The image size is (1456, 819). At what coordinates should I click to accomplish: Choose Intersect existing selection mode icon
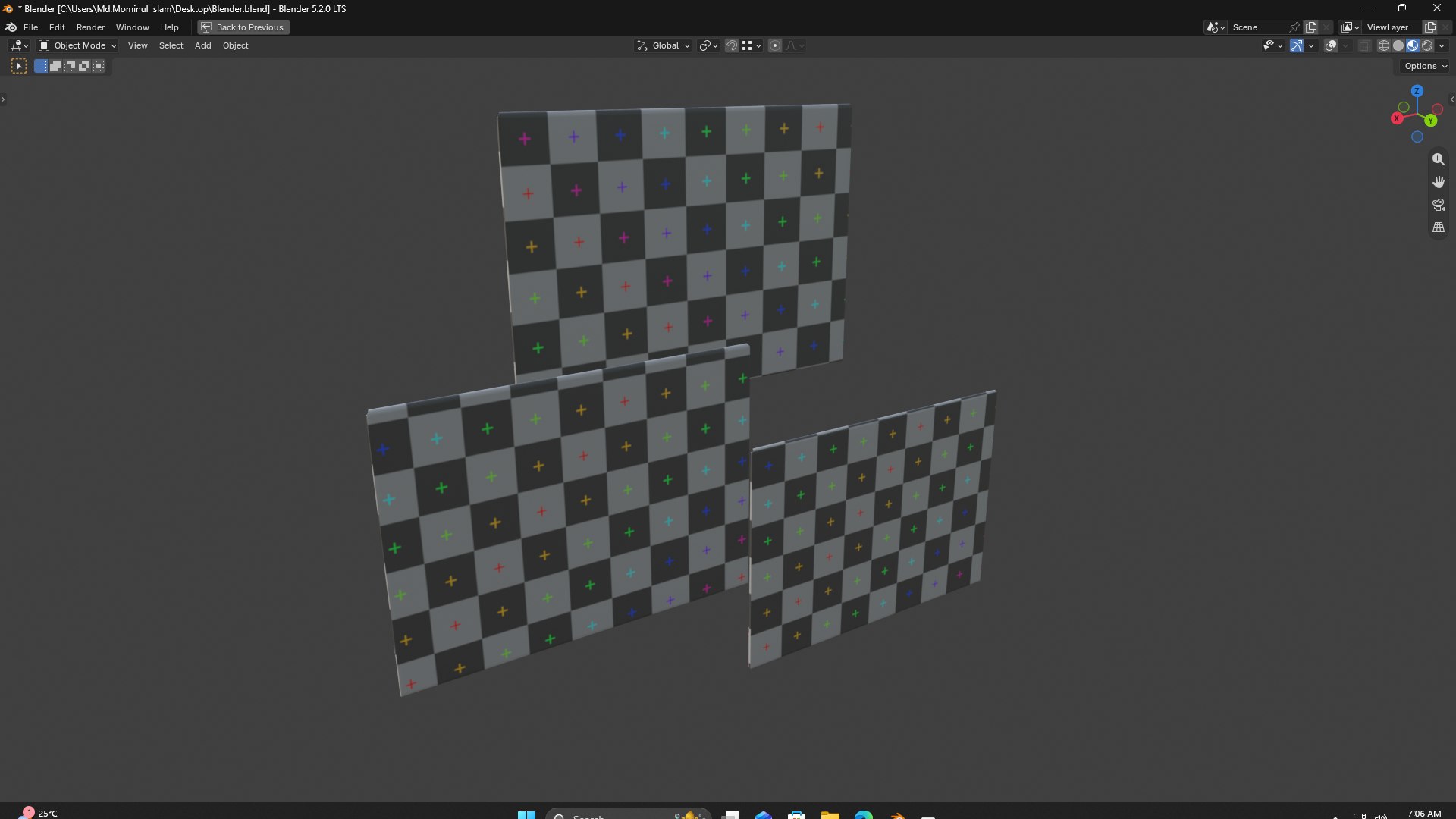click(99, 67)
